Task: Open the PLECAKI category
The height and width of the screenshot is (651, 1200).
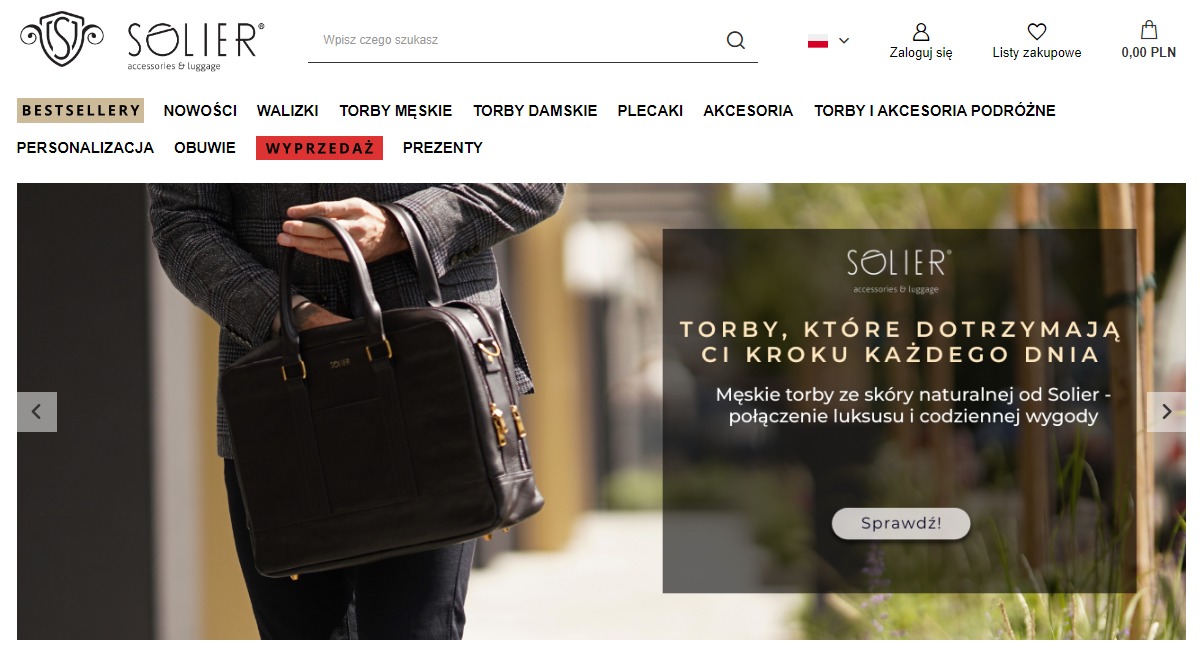Action: 650,111
